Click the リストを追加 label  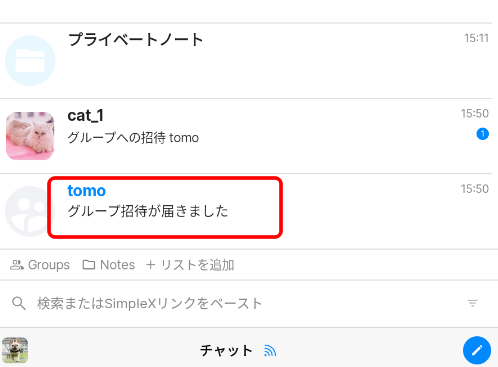pos(197,265)
